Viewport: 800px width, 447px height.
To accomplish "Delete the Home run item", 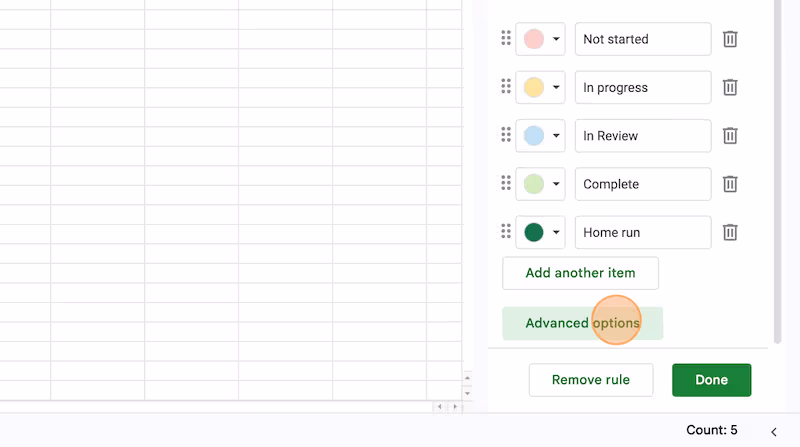I will (730, 232).
